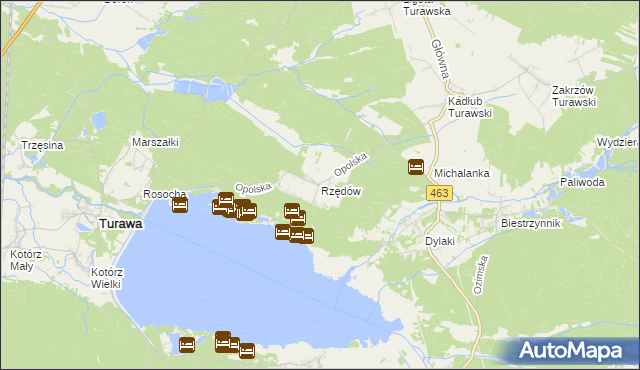Viewport: 640px width, 370px height.
Task: Click the Zakrzów Turawski label
Action: (x=574, y=96)
